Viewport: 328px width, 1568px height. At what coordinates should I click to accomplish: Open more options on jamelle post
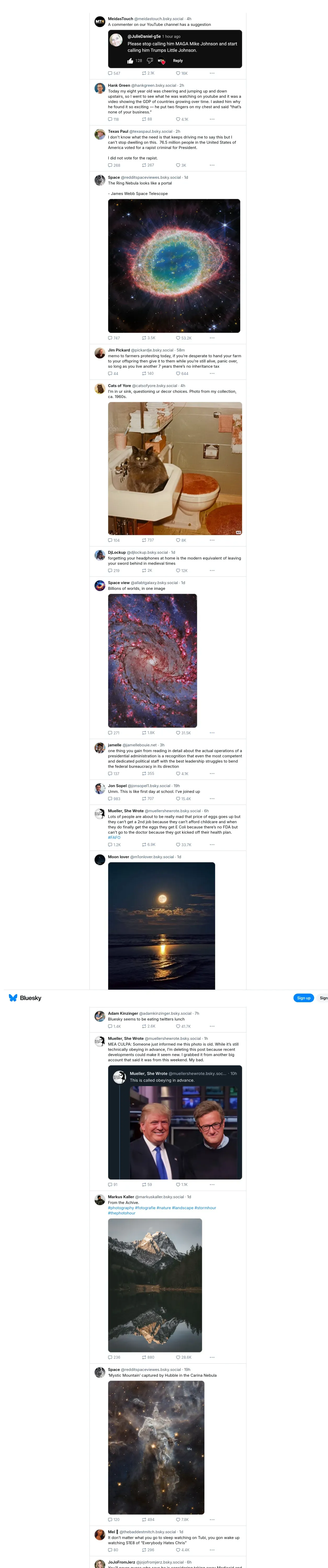pos(212,774)
